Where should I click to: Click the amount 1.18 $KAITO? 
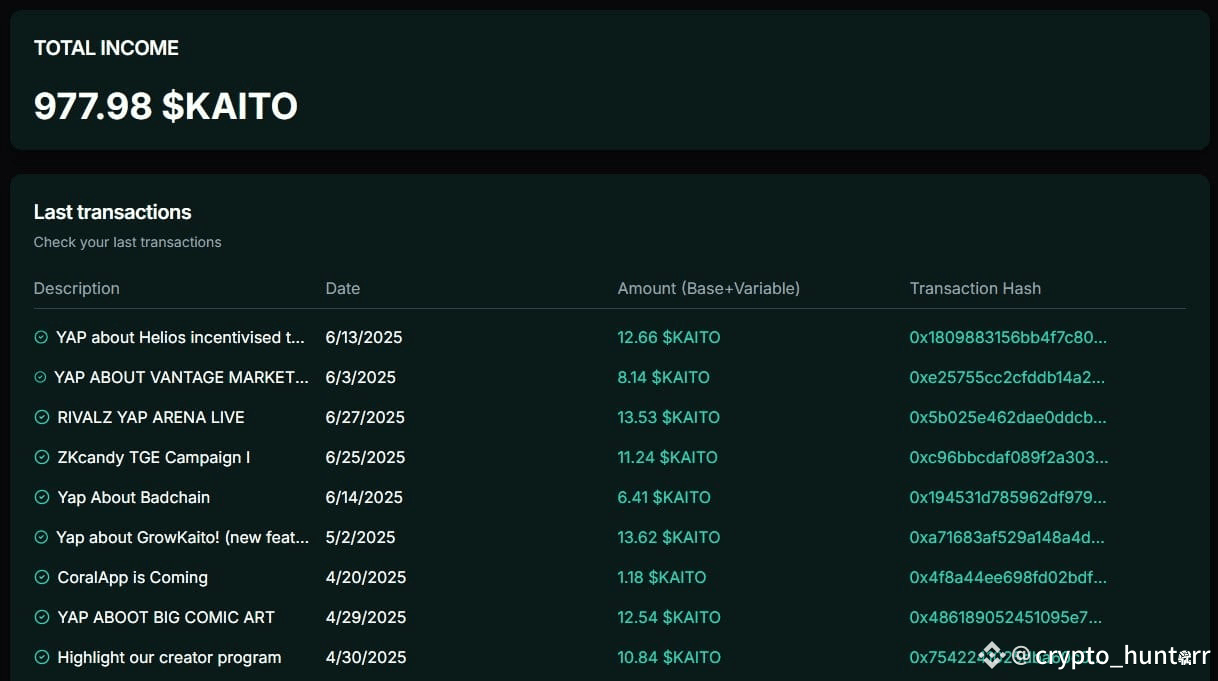662,578
